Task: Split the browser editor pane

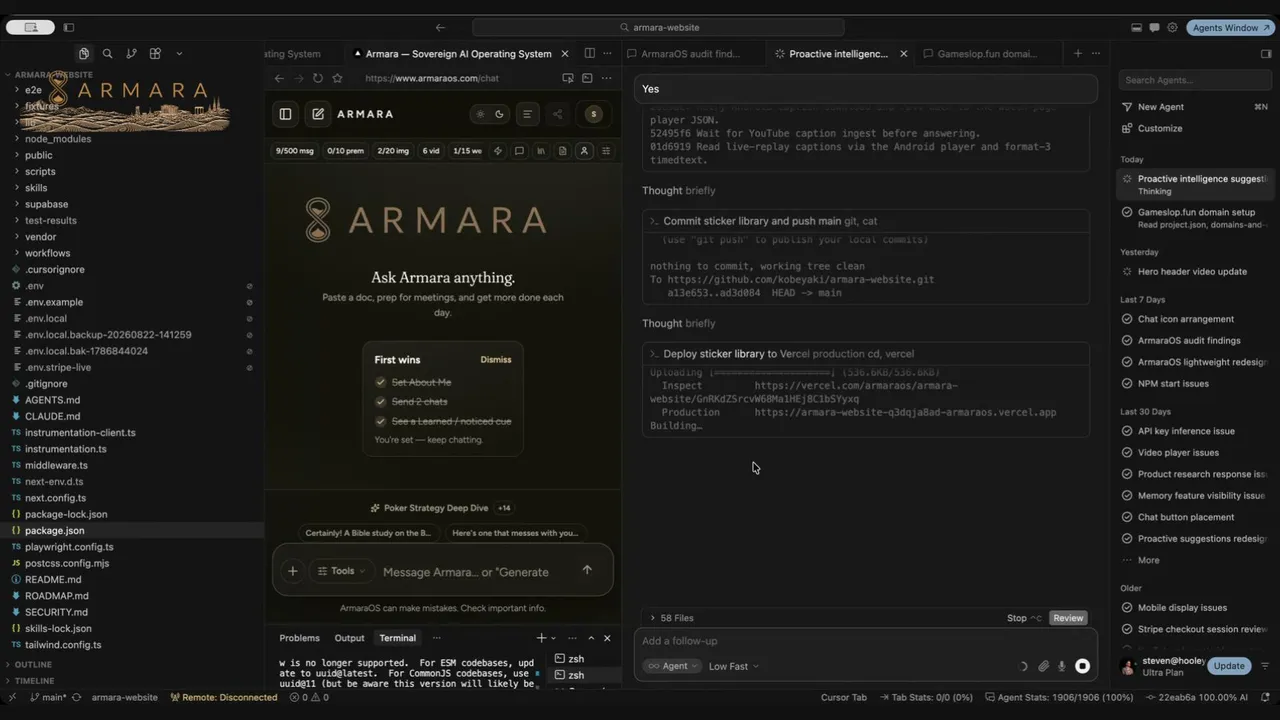Action: [590, 54]
